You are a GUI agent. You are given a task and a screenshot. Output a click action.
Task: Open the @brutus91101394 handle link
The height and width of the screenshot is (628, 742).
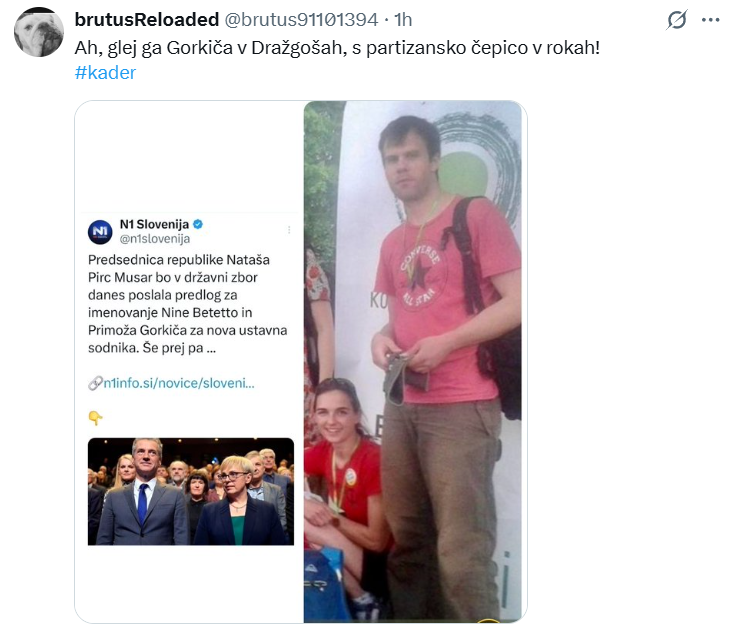coord(301,20)
